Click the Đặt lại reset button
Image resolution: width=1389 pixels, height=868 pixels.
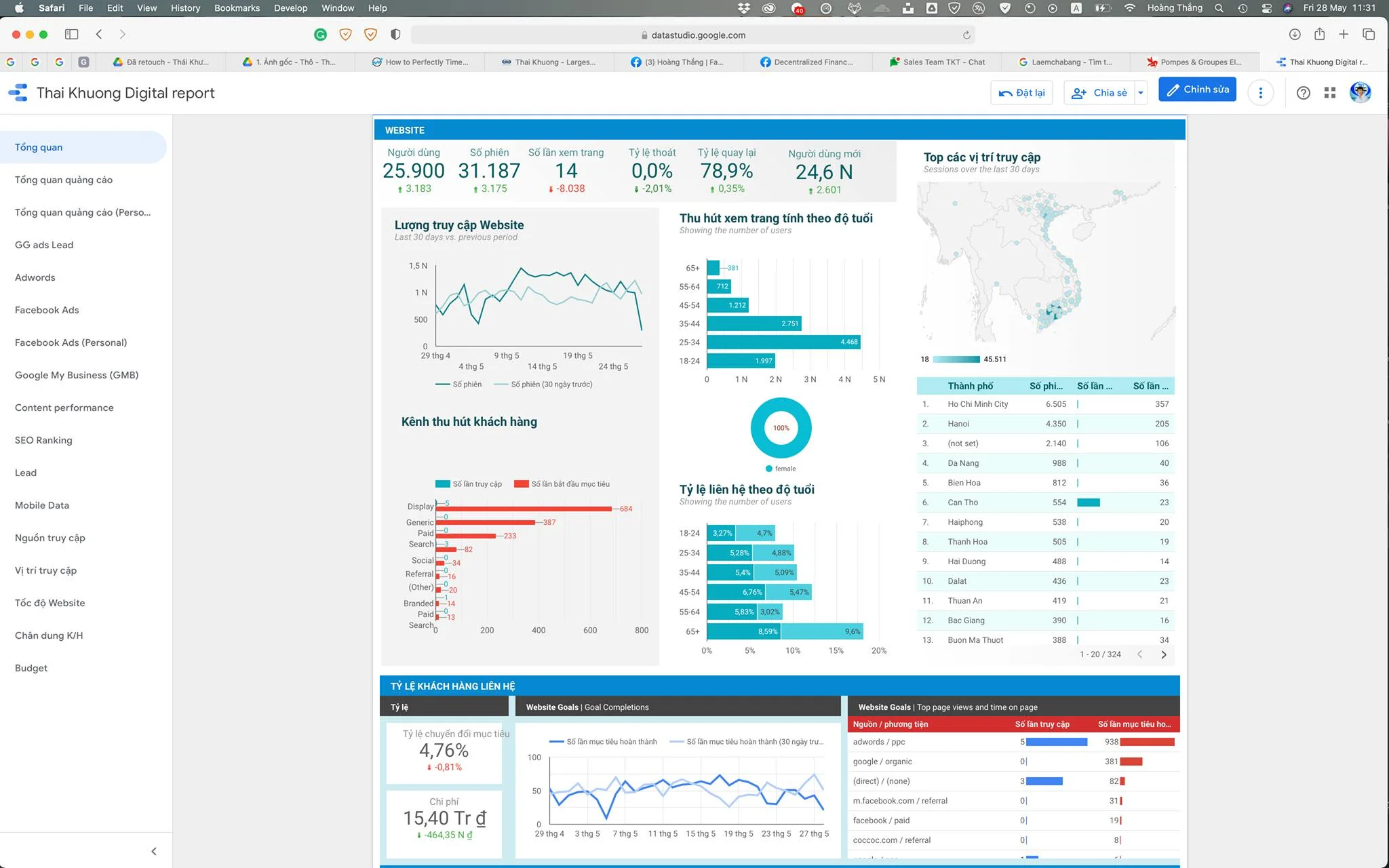tap(1021, 93)
